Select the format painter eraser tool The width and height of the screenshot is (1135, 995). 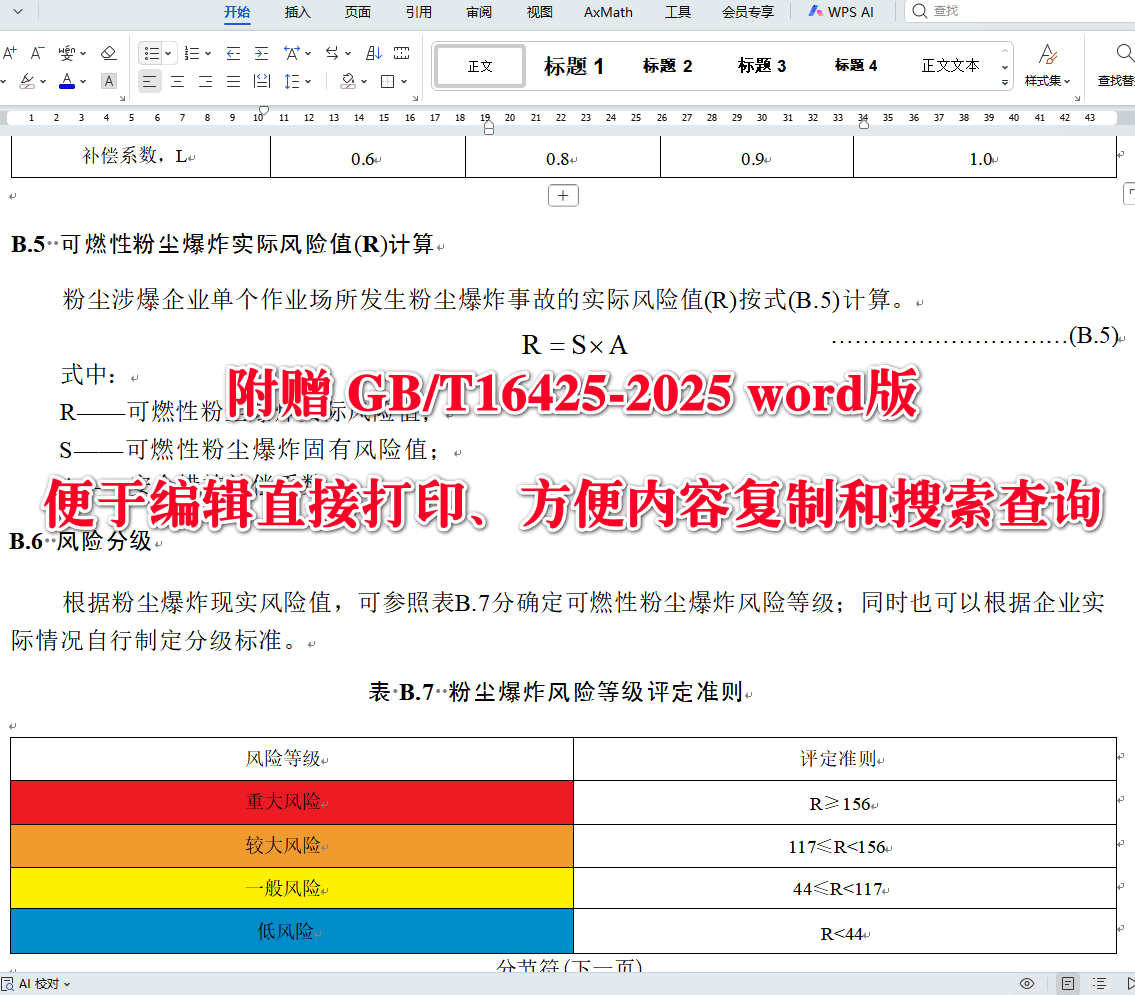click(x=108, y=53)
